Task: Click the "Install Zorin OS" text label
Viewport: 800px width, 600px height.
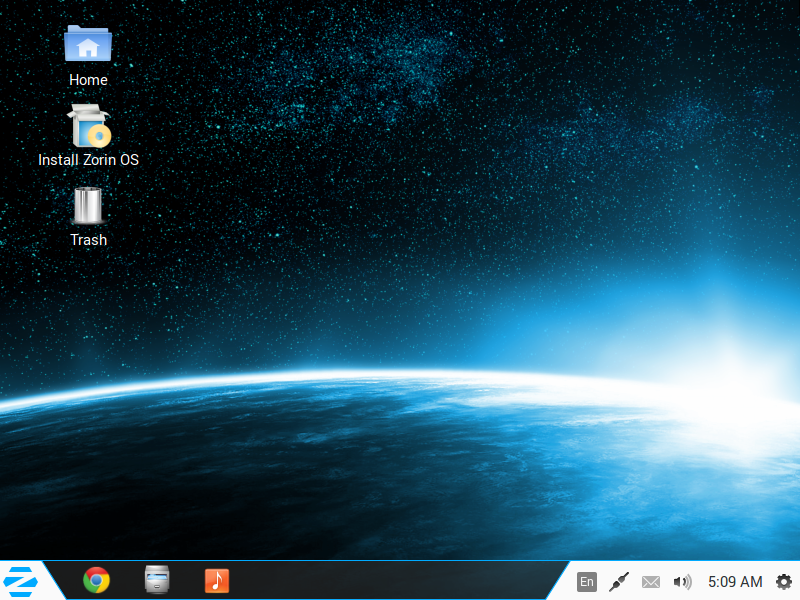Action: click(x=88, y=160)
